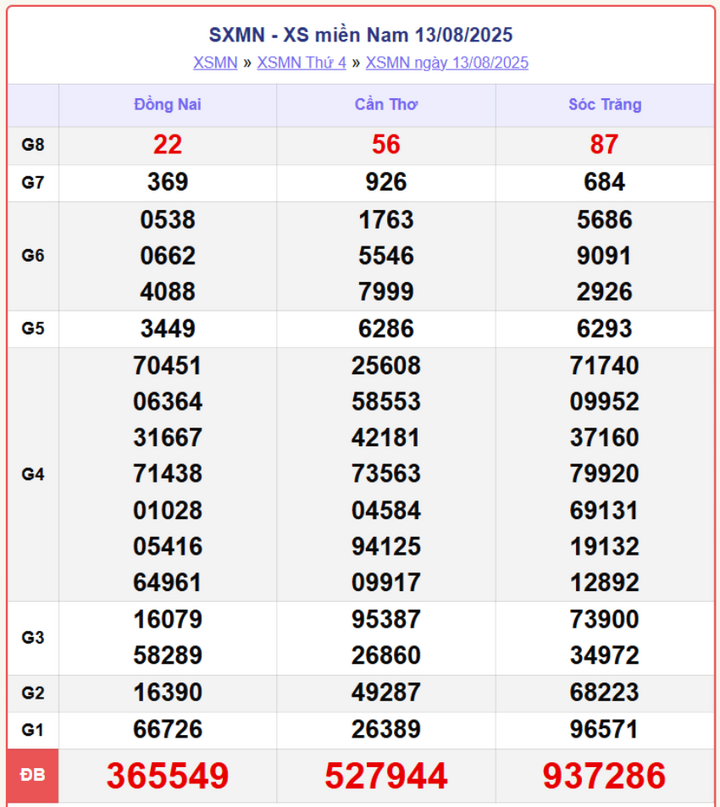Click G8 result 56 for Cần Thơ
The width and height of the screenshot is (720, 807).
[x=386, y=145]
